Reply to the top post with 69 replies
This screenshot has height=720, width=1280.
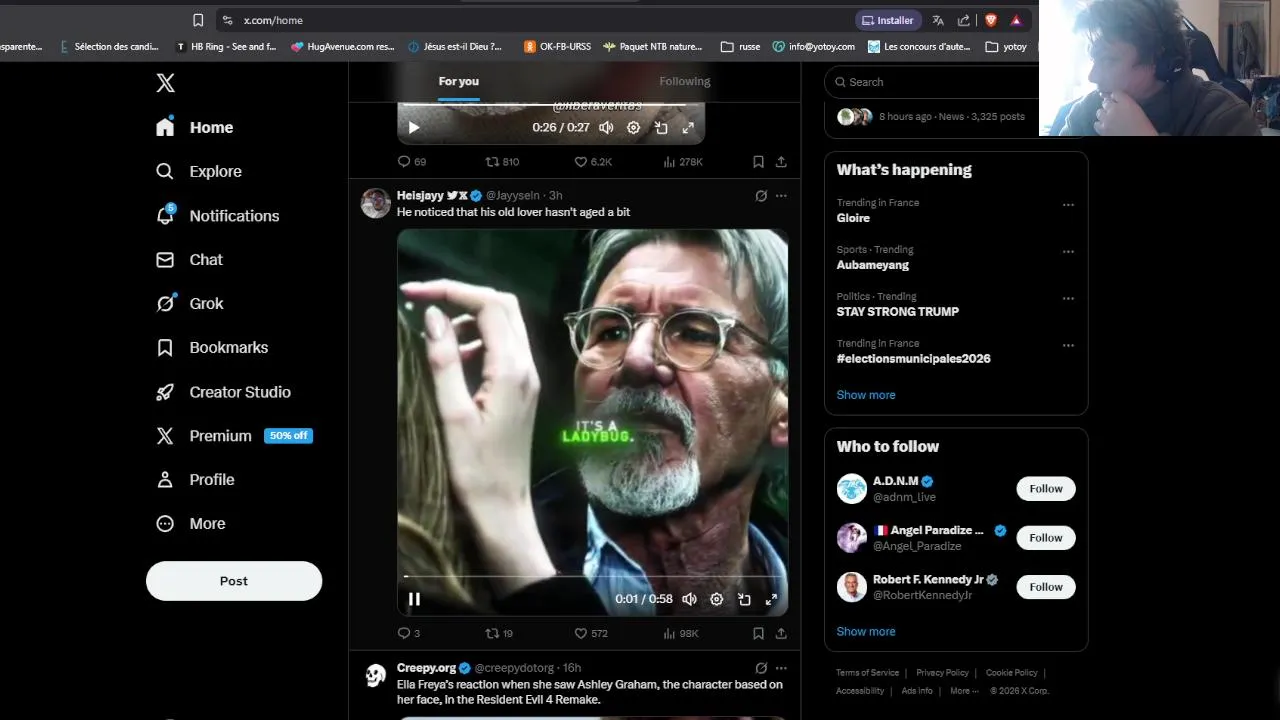click(411, 161)
